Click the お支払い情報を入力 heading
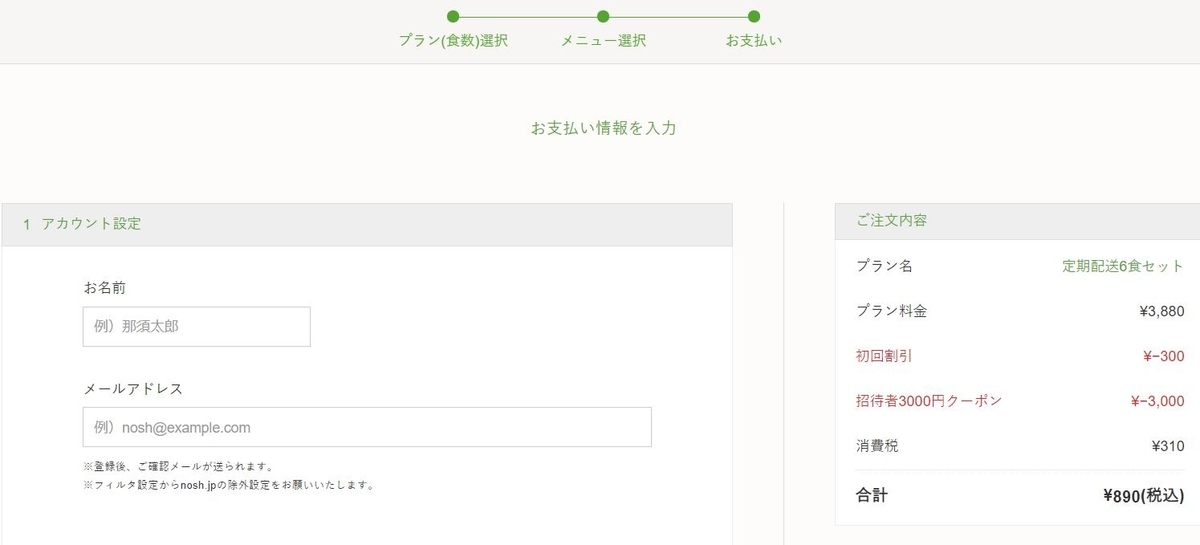The image size is (1200, 545). pyautogui.click(x=603, y=128)
